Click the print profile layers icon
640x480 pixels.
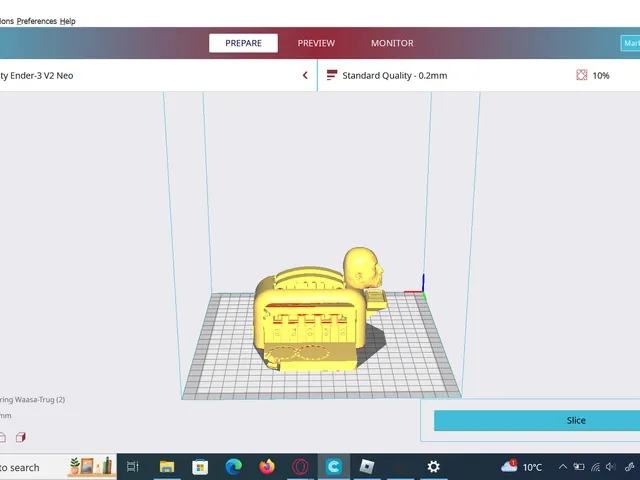click(x=332, y=75)
